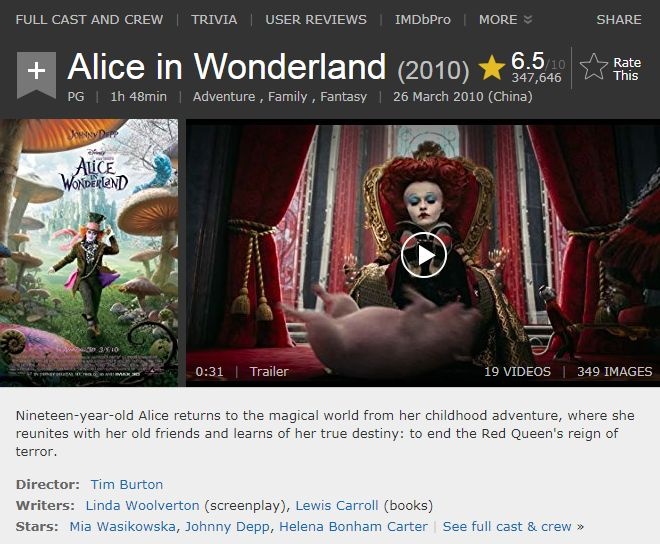
Task: Click See full cast & crew link
Action: [513, 526]
